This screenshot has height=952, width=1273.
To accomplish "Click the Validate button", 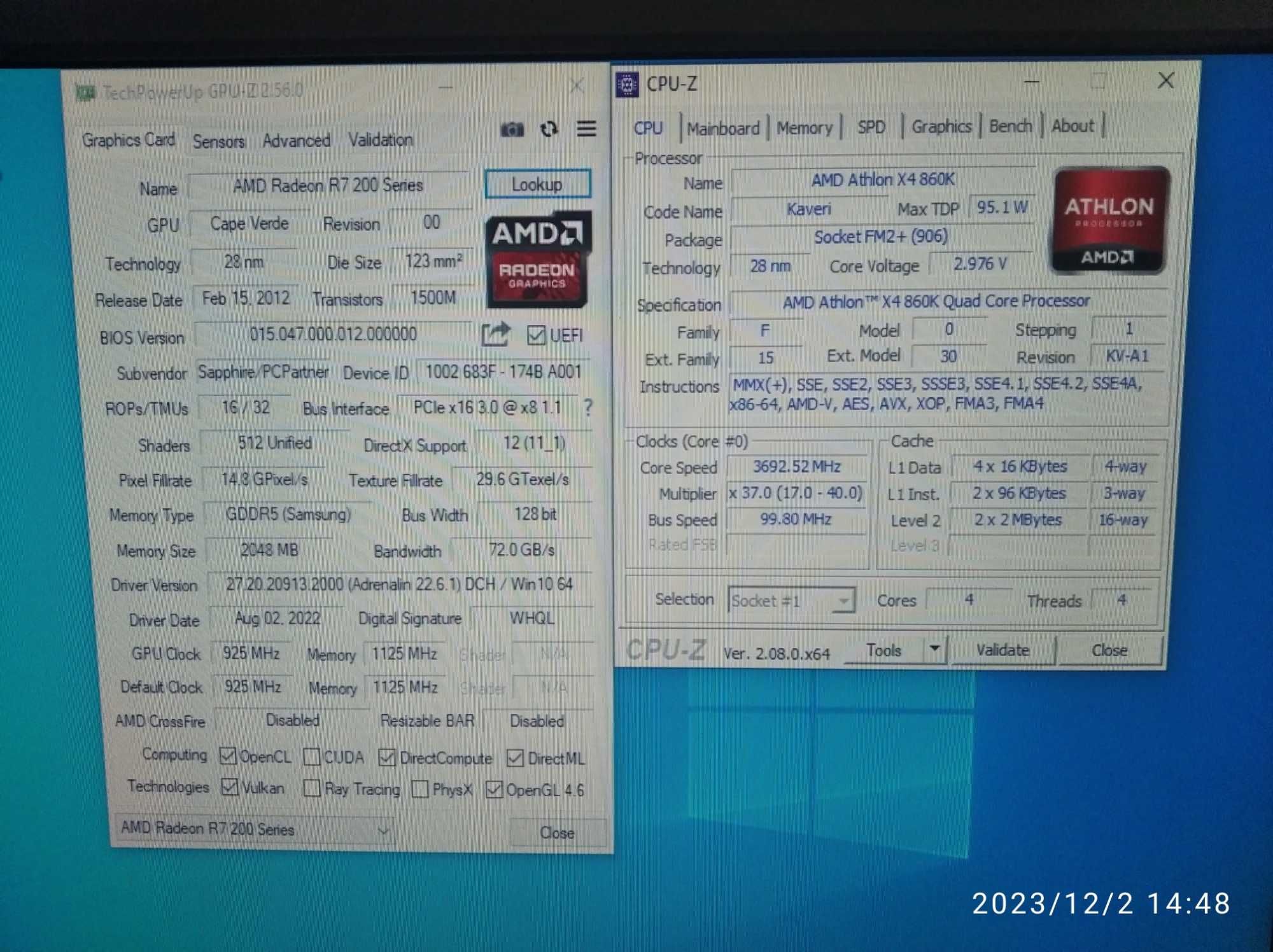I will pyautogui.click(x=1002, y=650).
